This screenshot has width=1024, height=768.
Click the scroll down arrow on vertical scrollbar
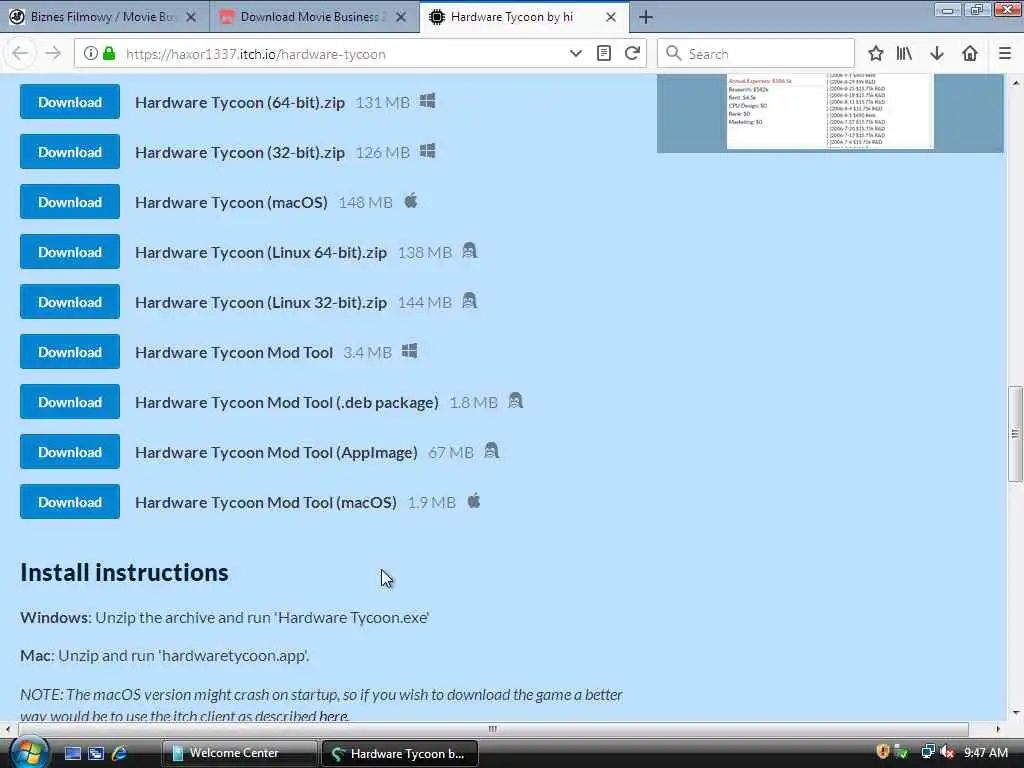1016,713
